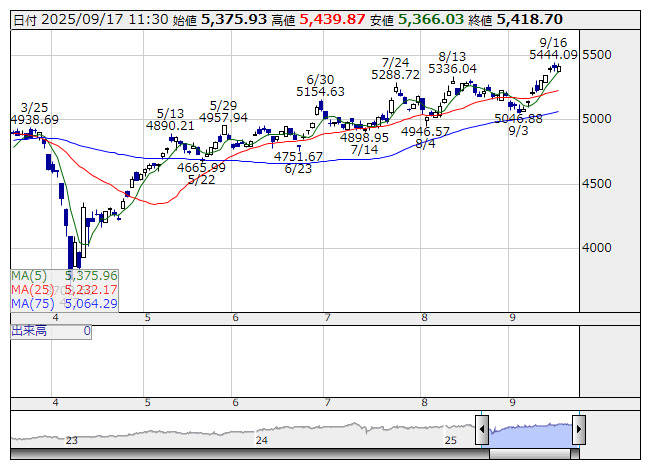The image size is (653, 470).
Task: Click the 4500 price axis label
Action: pyautogui.click(x=597, y=184)
